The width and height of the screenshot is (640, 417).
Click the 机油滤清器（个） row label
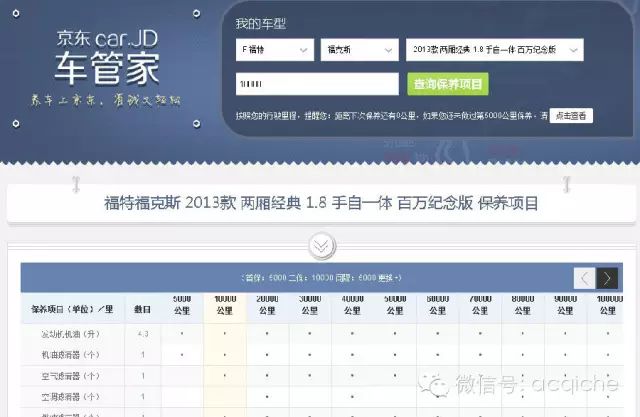pos(70,355)
